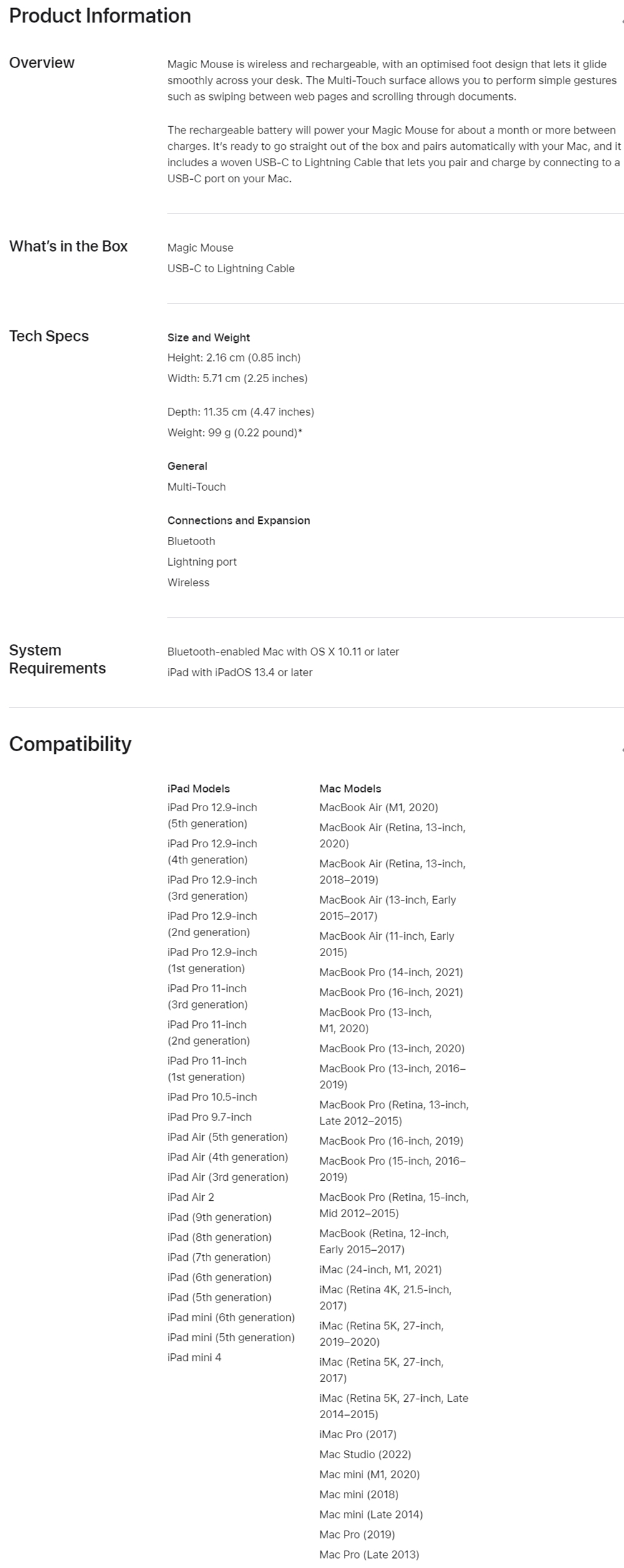Click the USB-C to Lightning Cable item
This screenshot has height=1568, width=624.
point(231,269)
